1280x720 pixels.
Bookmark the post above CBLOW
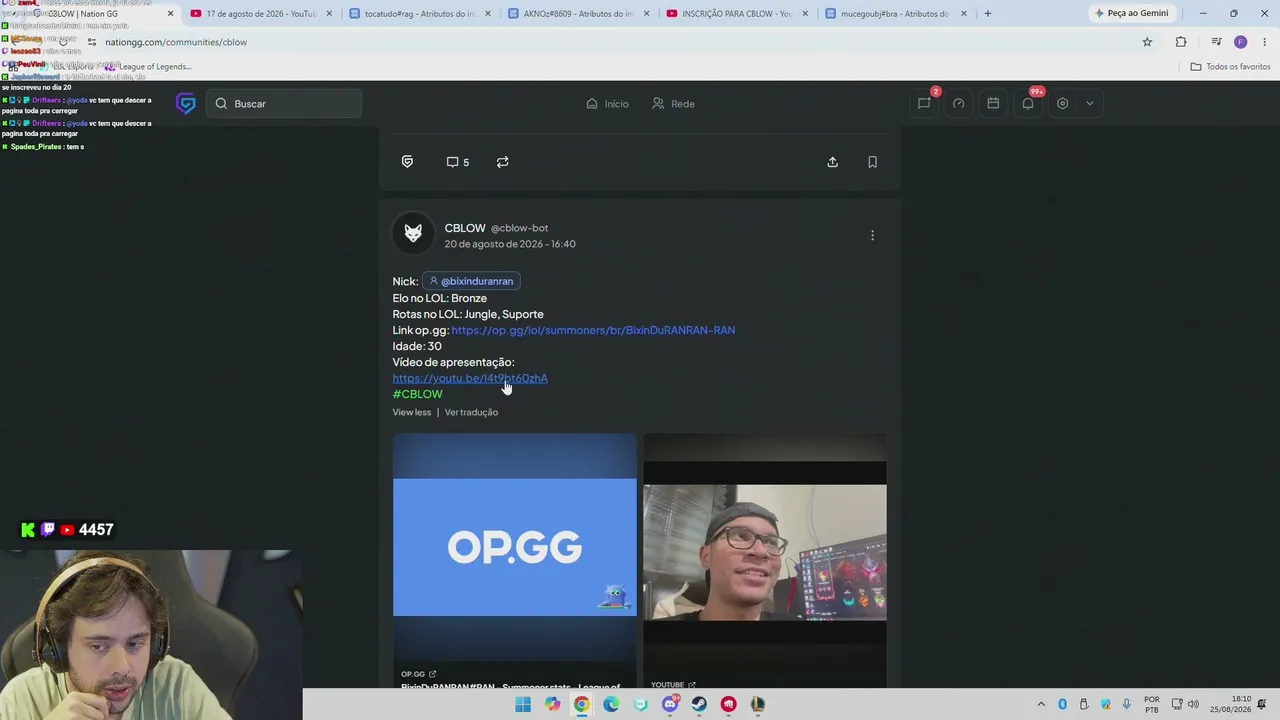(872, 162)
